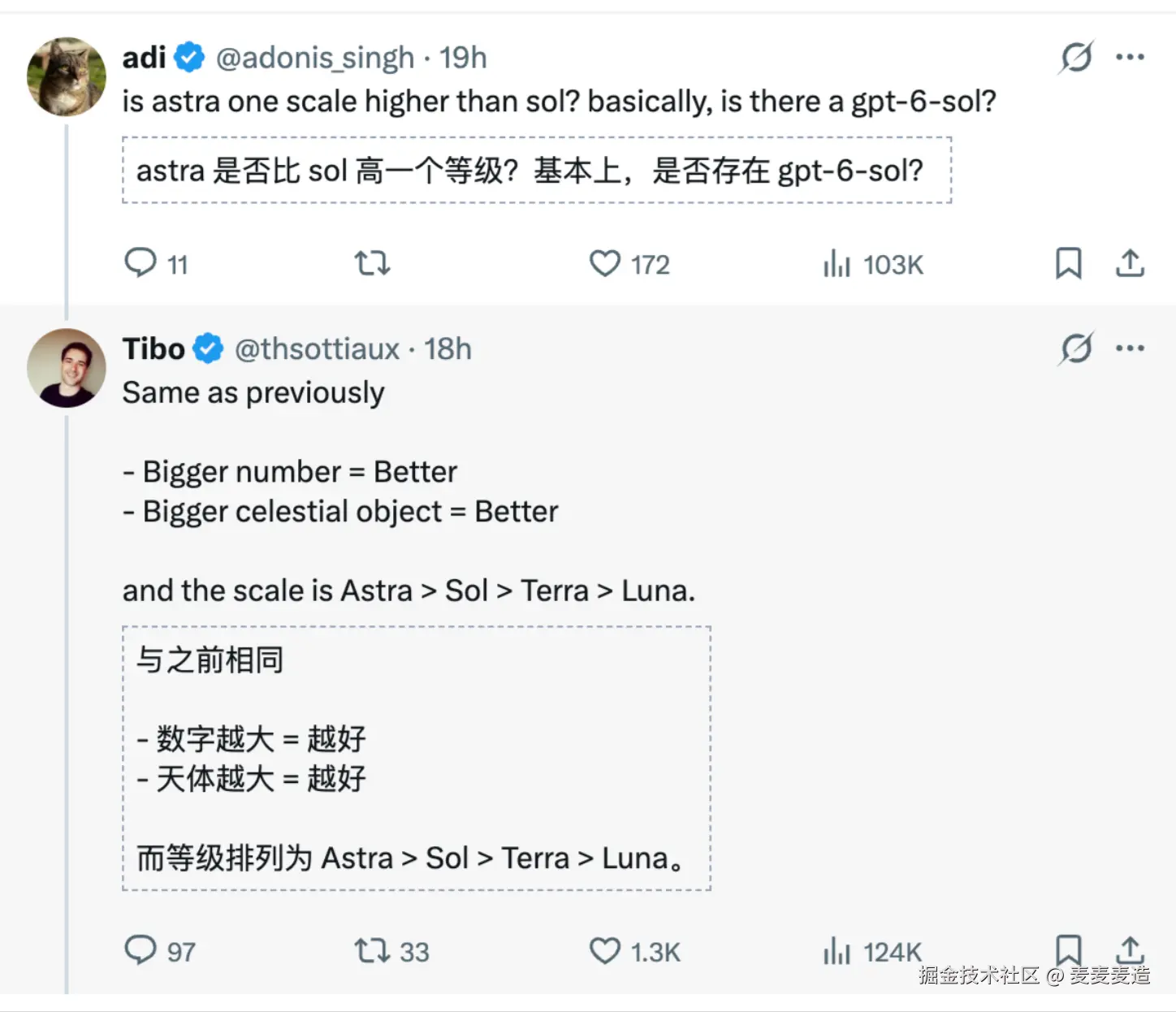Like Tibo's reply with 1.3K hearts
This screenshot has width=1176, height=1012.
634,950
